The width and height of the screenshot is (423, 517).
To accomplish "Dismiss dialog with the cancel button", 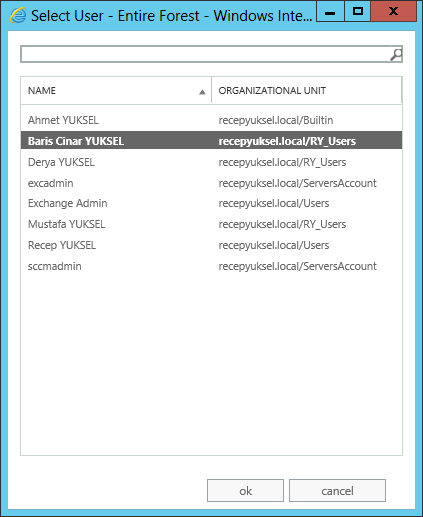I will point(337,490).
